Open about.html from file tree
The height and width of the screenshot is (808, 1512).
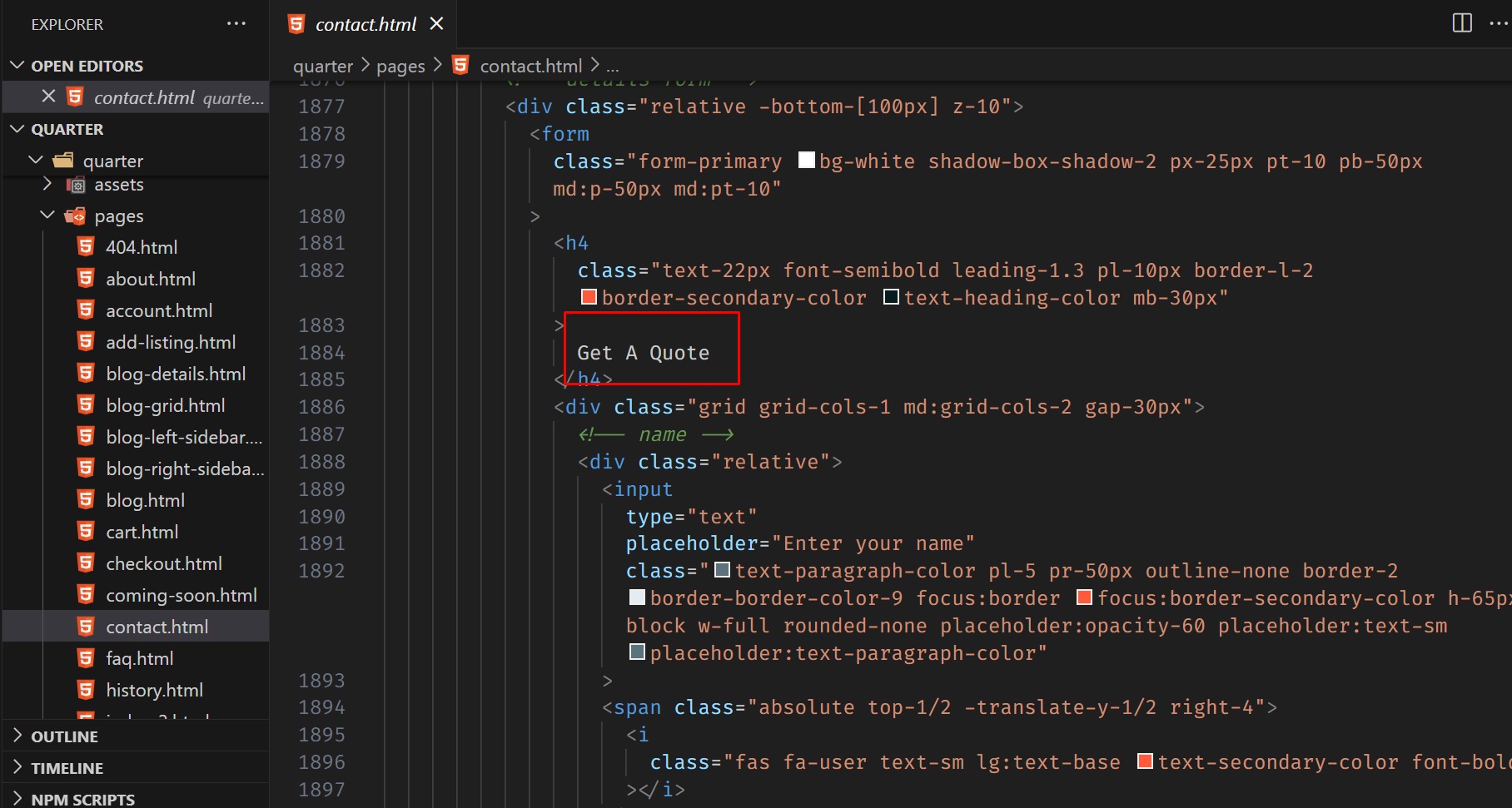pos(150,279)
